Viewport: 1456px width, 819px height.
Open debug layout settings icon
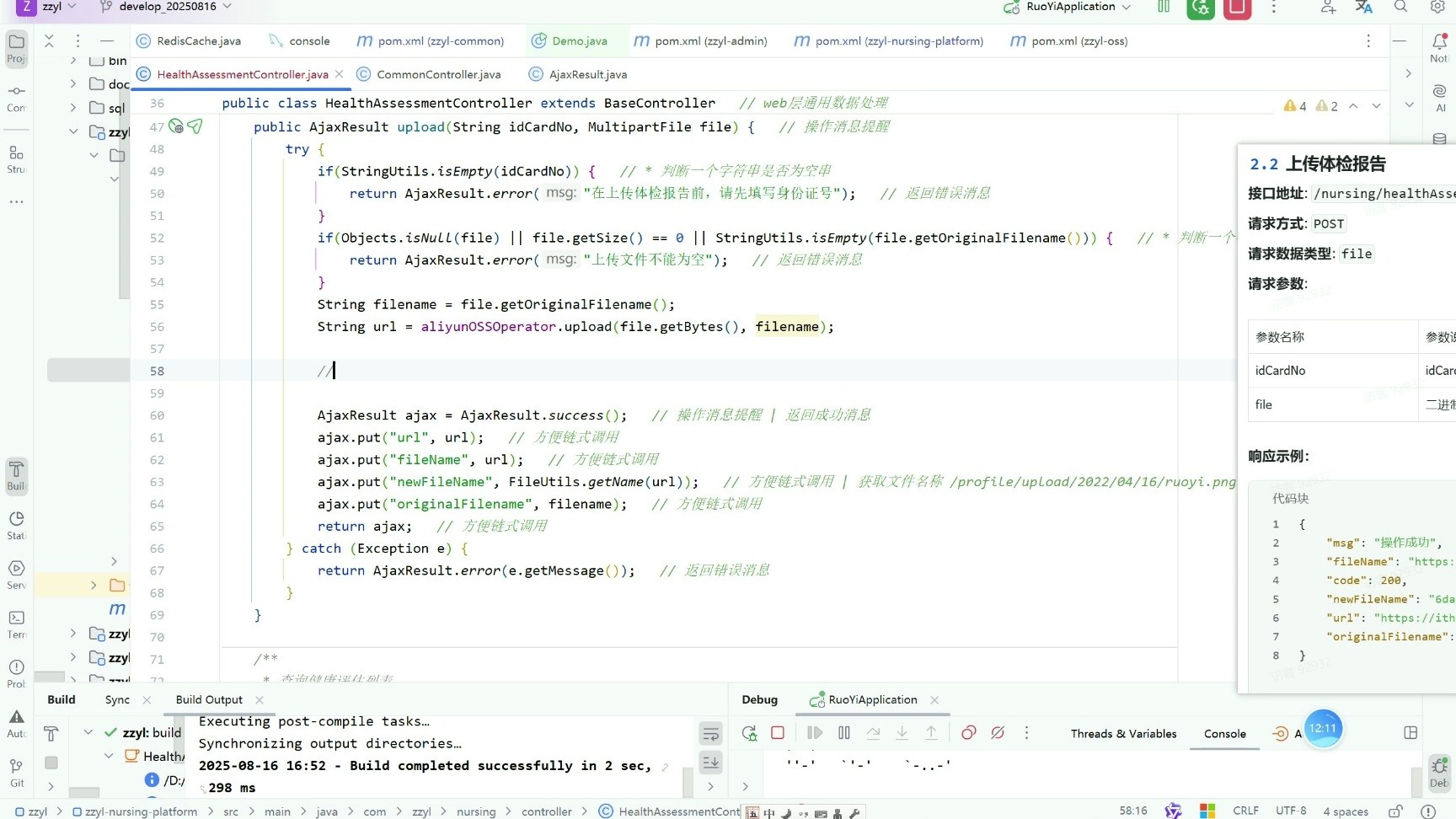click(x=1410, y=733)
